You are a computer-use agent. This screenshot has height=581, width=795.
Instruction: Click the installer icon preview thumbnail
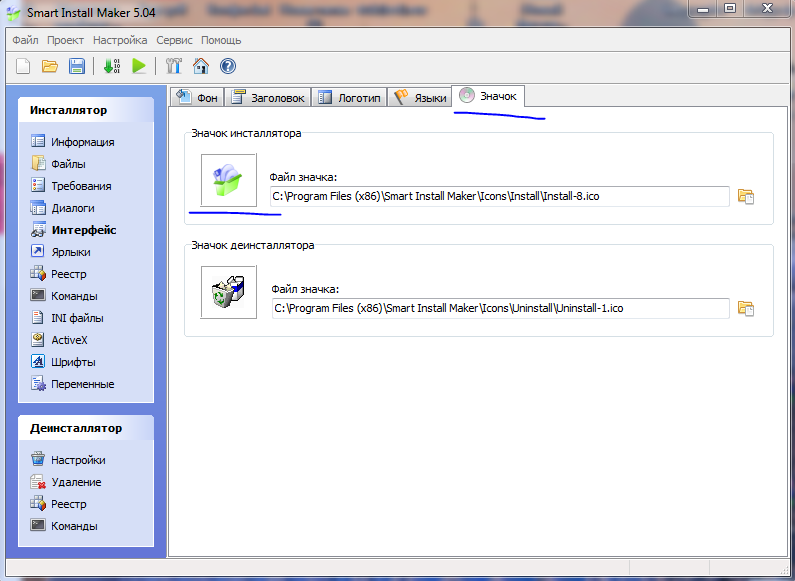pos(229,181)
